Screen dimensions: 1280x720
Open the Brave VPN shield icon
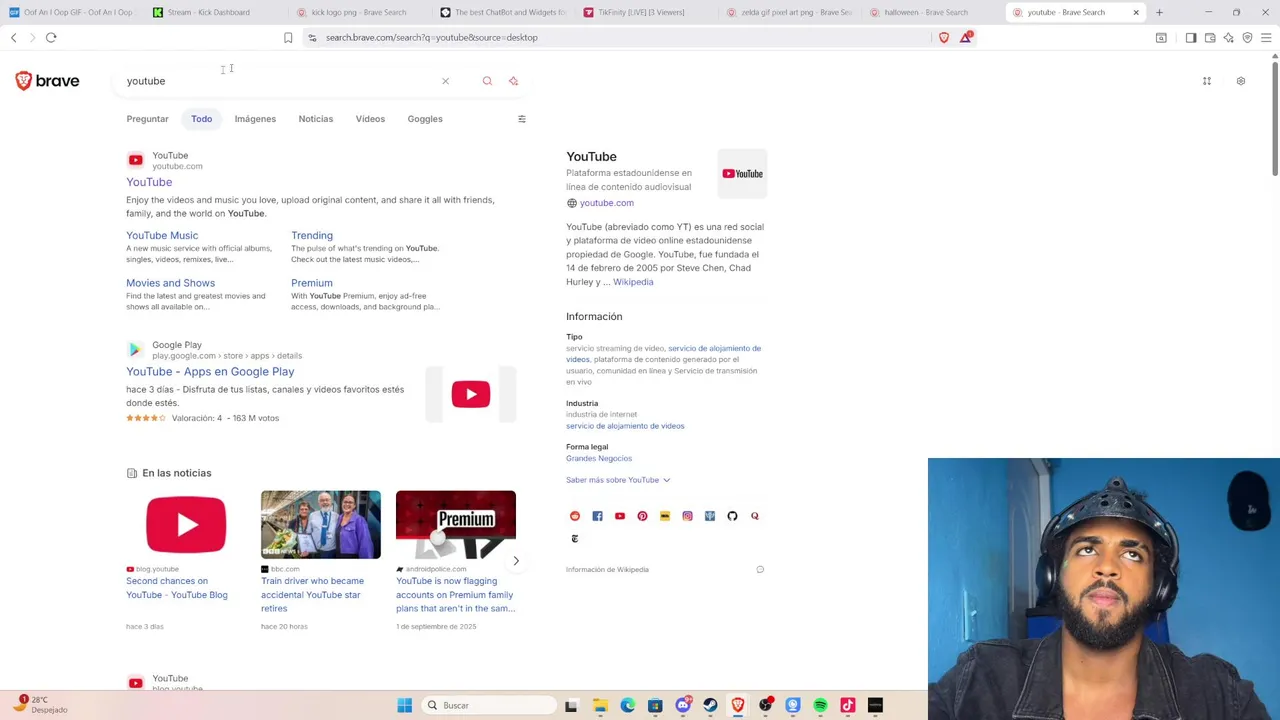click(x=1247, y=38)
